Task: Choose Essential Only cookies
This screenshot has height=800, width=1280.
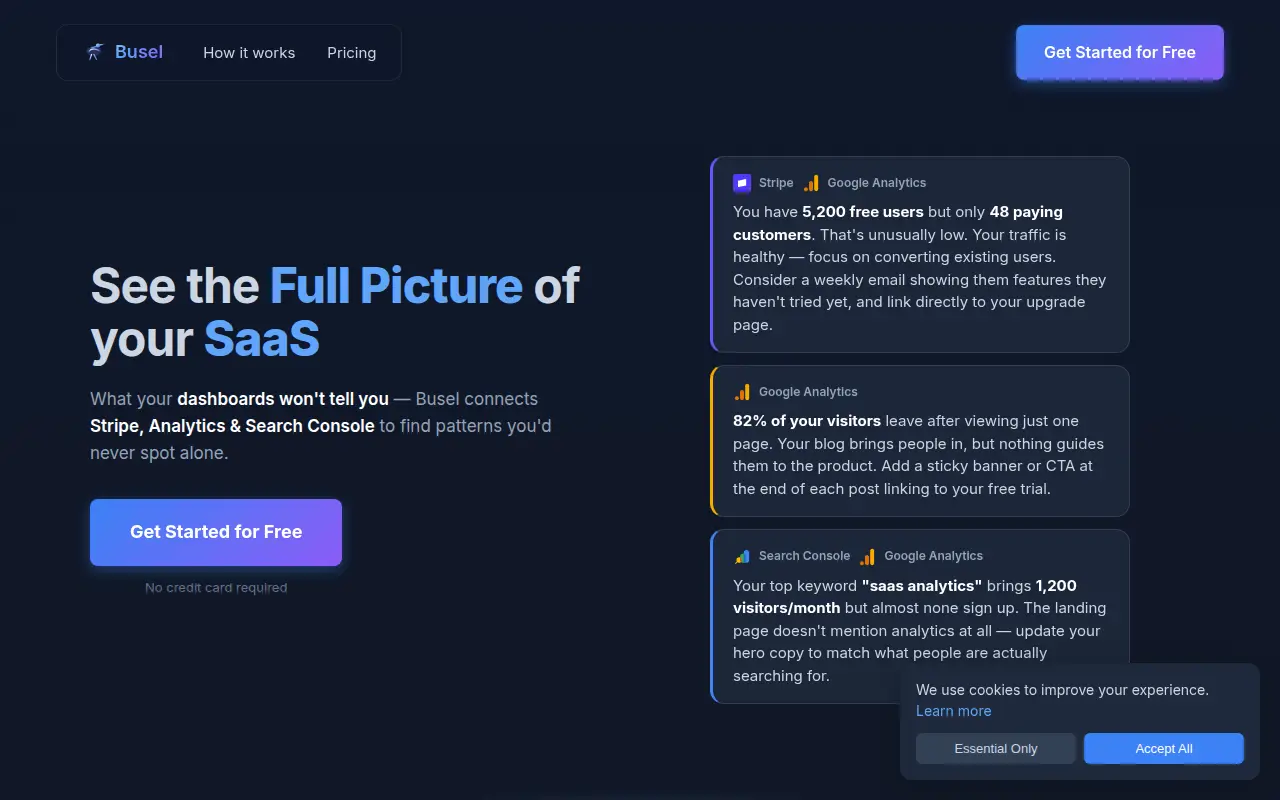Action: [x=996, y=748]
